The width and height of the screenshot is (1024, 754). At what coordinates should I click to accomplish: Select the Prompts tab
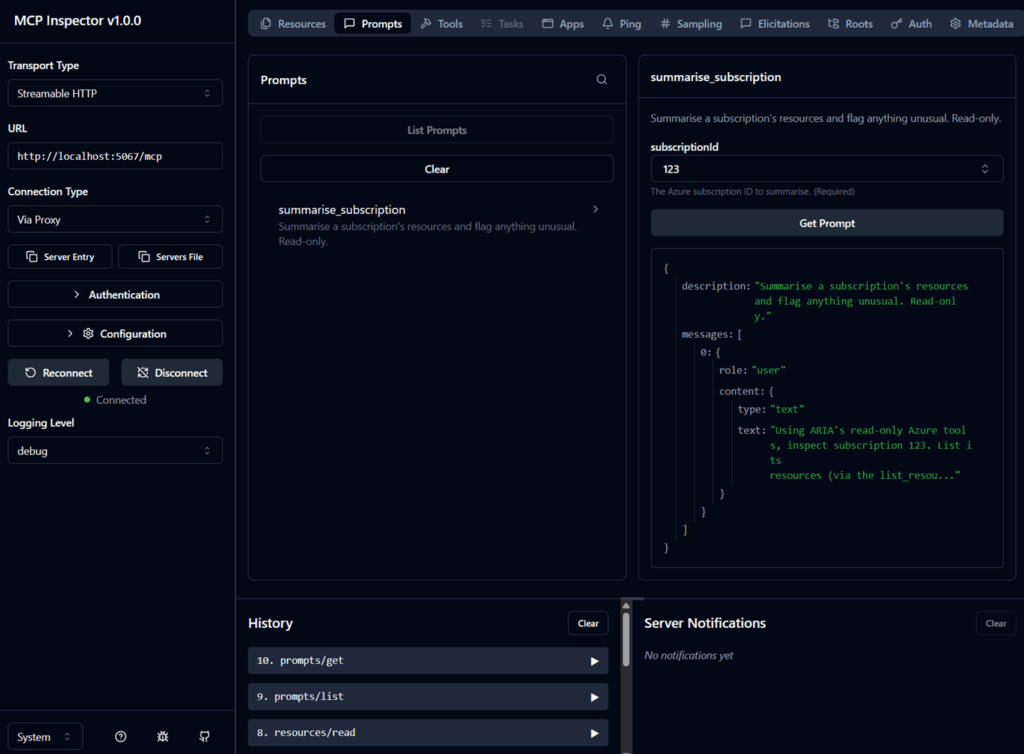tap(373, 24)
